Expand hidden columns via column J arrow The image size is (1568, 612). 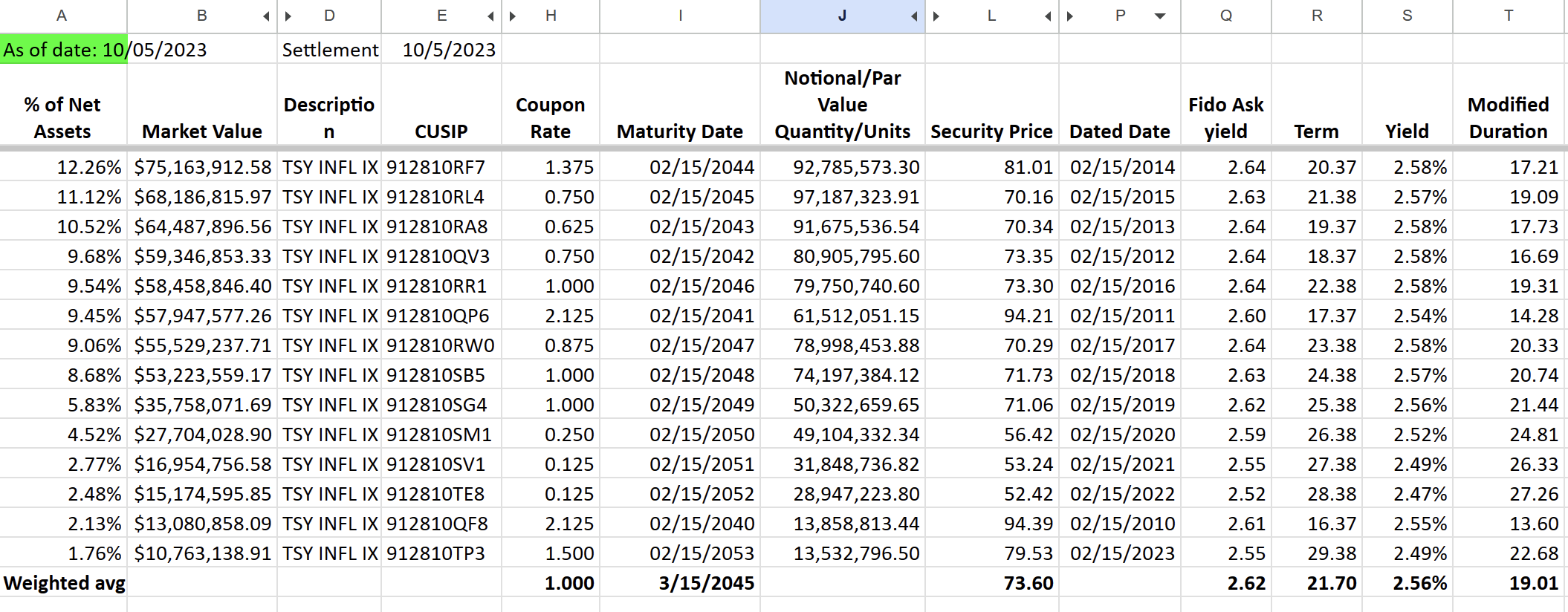914,16
